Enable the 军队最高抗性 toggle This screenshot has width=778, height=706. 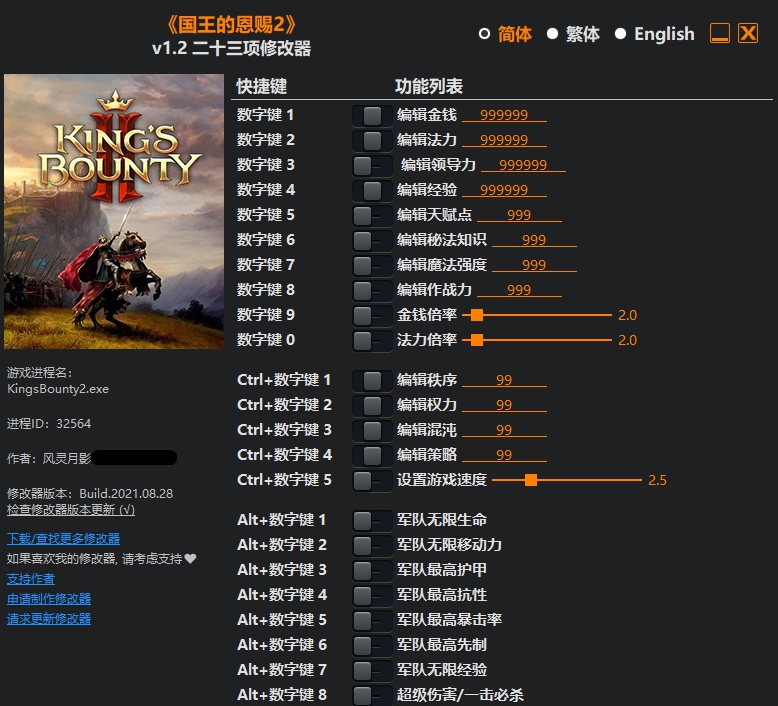[372, 596]
